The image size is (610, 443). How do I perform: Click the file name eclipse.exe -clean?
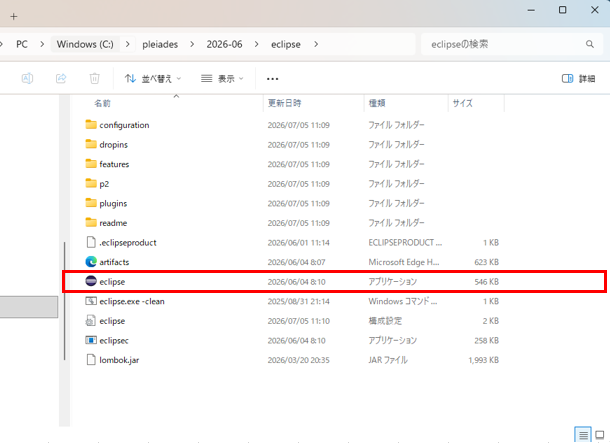(132, 301)
